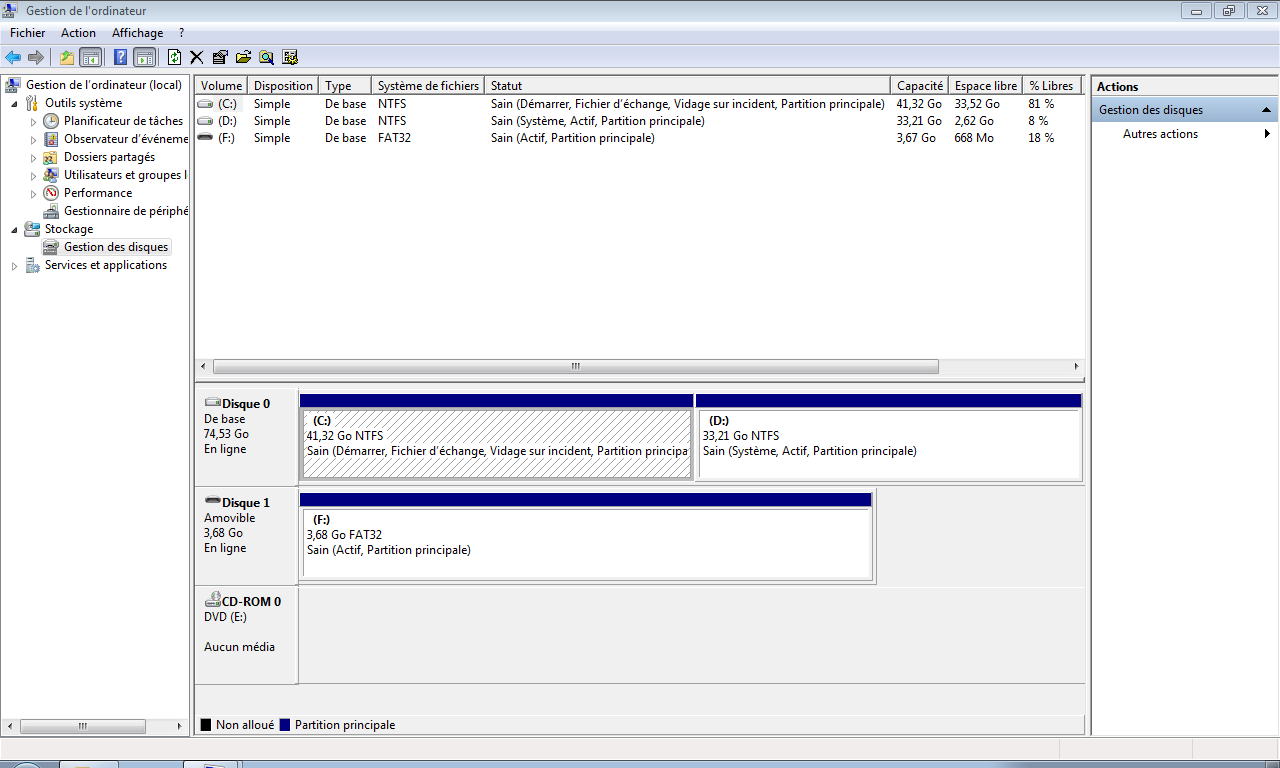1280x768 pixels.
Task: Select the (C:) partition block on Disque 0
Action: pyautogui.click(x=496, y=443)
